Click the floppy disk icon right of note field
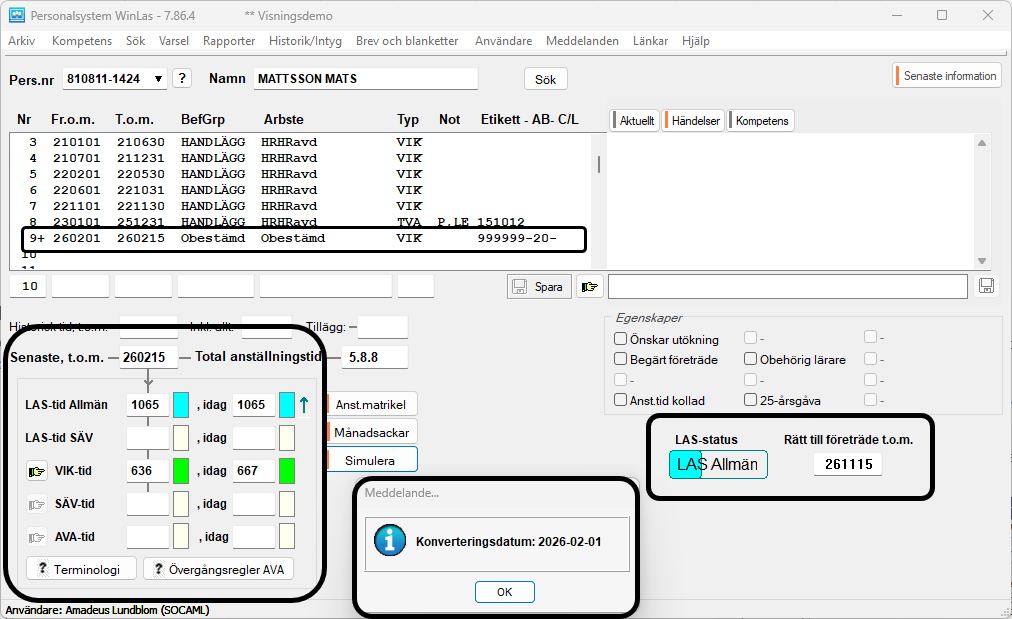 pos(986,287)
